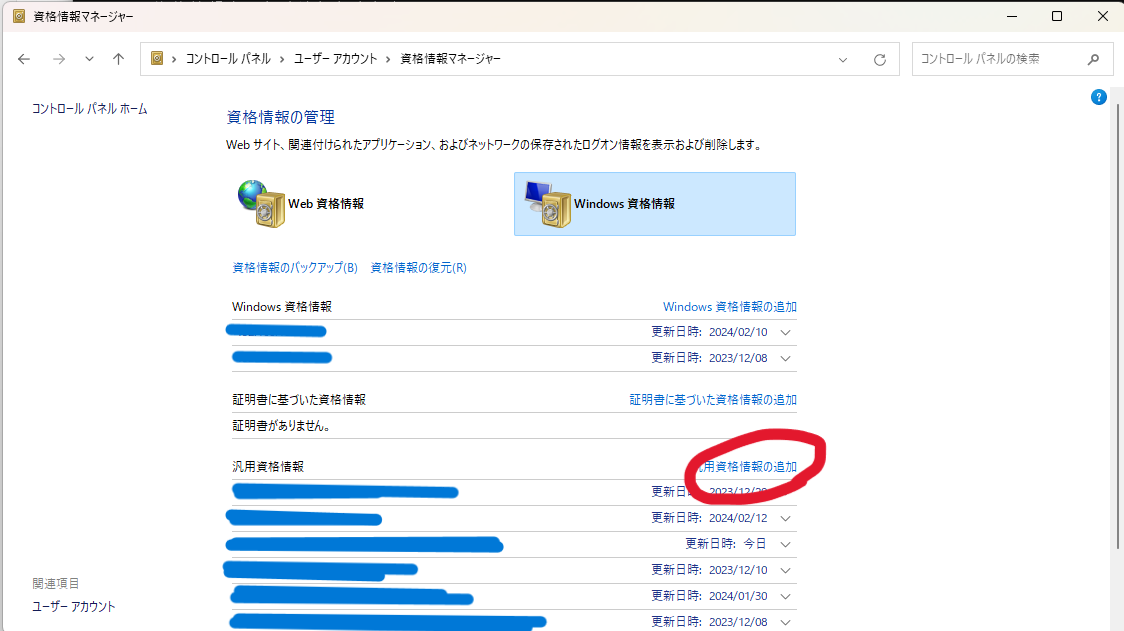
Task: Expand the Windows credential dated 2023/12/08
Action: pyautogui.click(x=786, y=359)
